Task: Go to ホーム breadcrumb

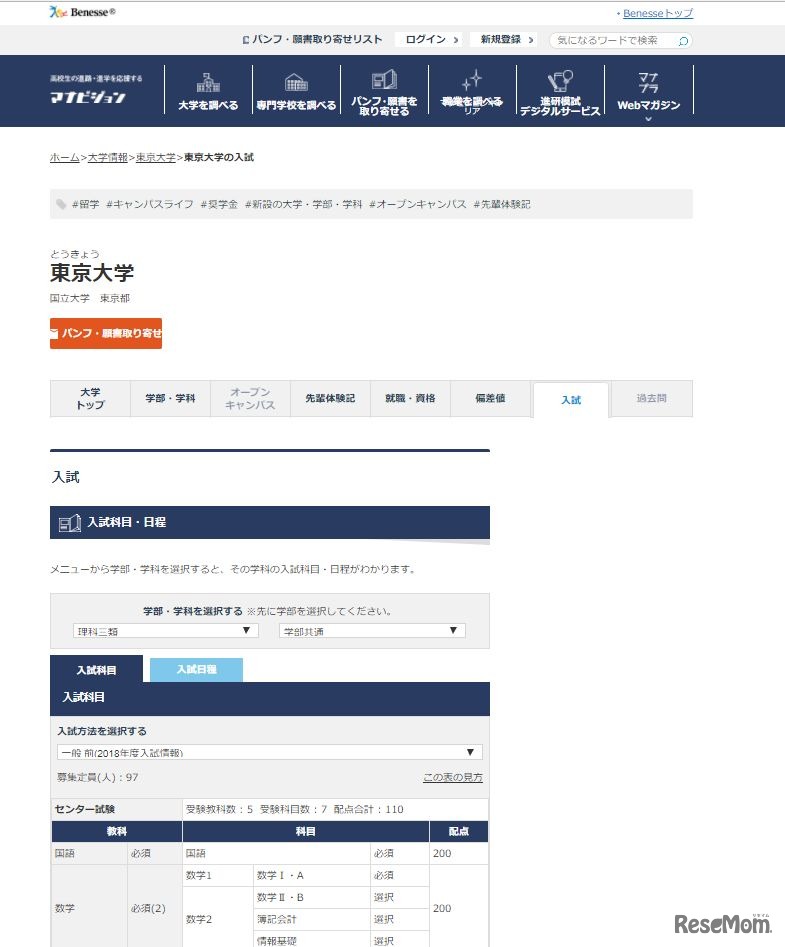Action: 65,158
